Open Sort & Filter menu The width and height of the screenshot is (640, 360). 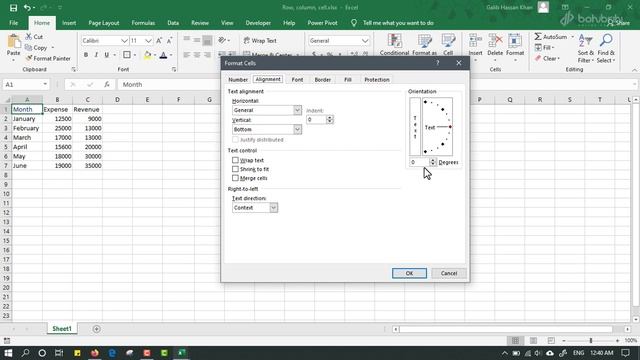point(586,48)
